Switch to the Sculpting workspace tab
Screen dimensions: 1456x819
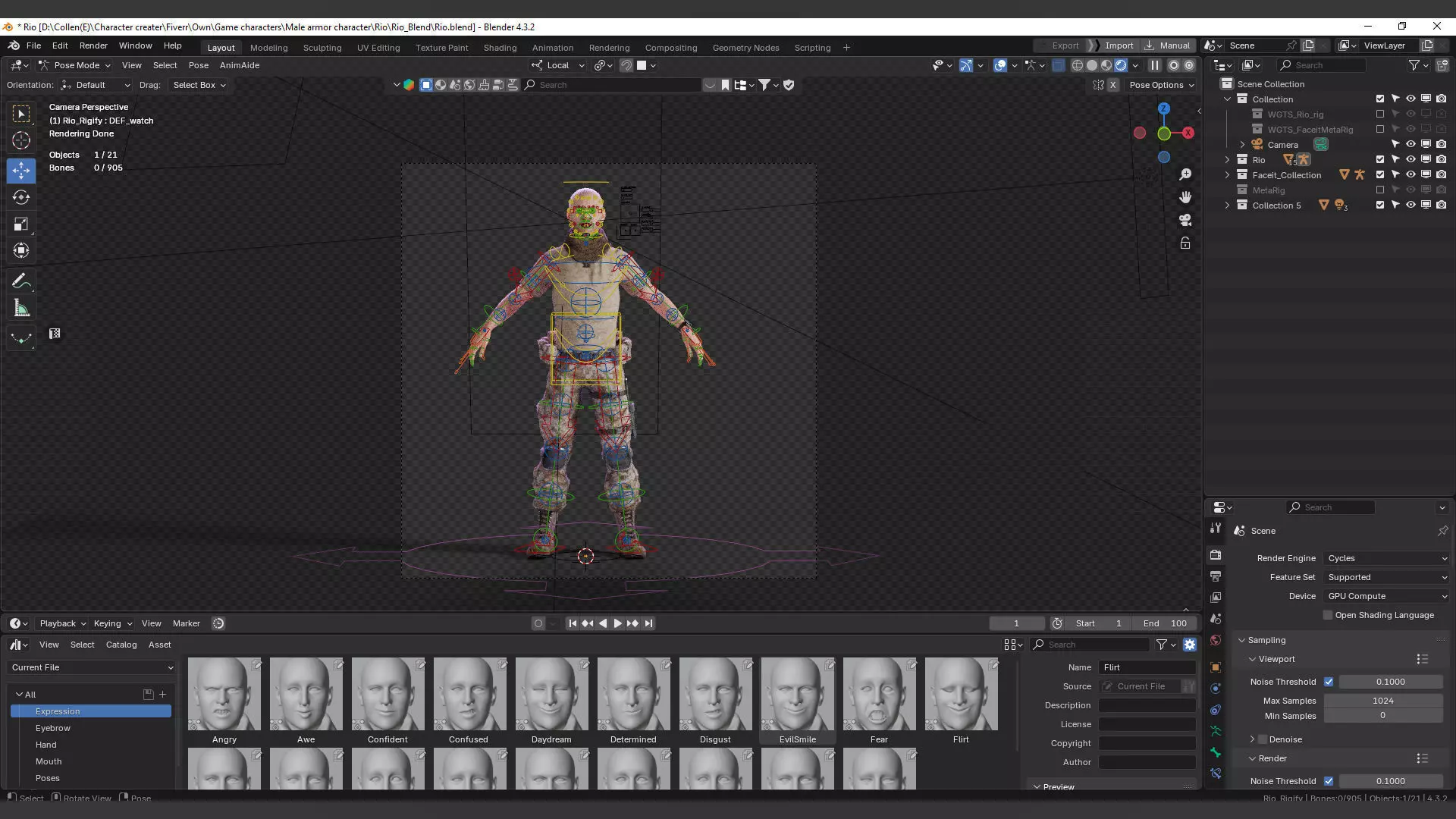[x=322, y=48]
